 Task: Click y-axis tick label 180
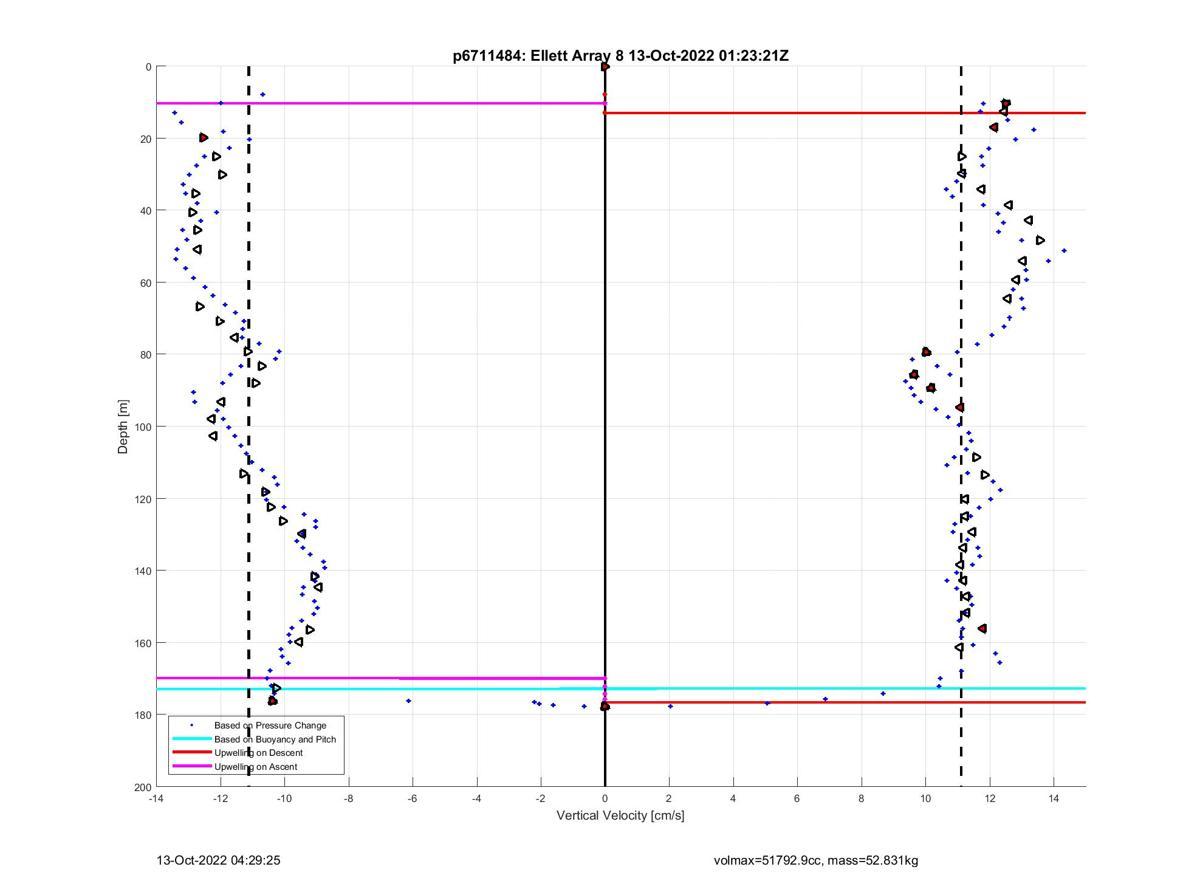click(143, 715)
